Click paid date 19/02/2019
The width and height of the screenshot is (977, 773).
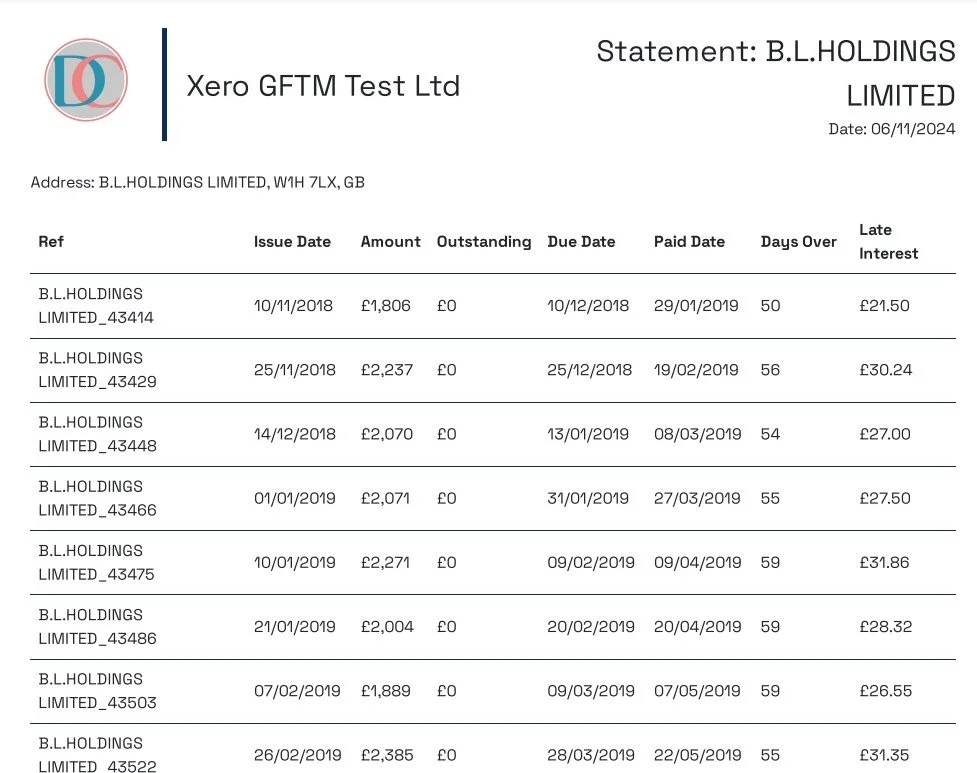pos(696,370)
